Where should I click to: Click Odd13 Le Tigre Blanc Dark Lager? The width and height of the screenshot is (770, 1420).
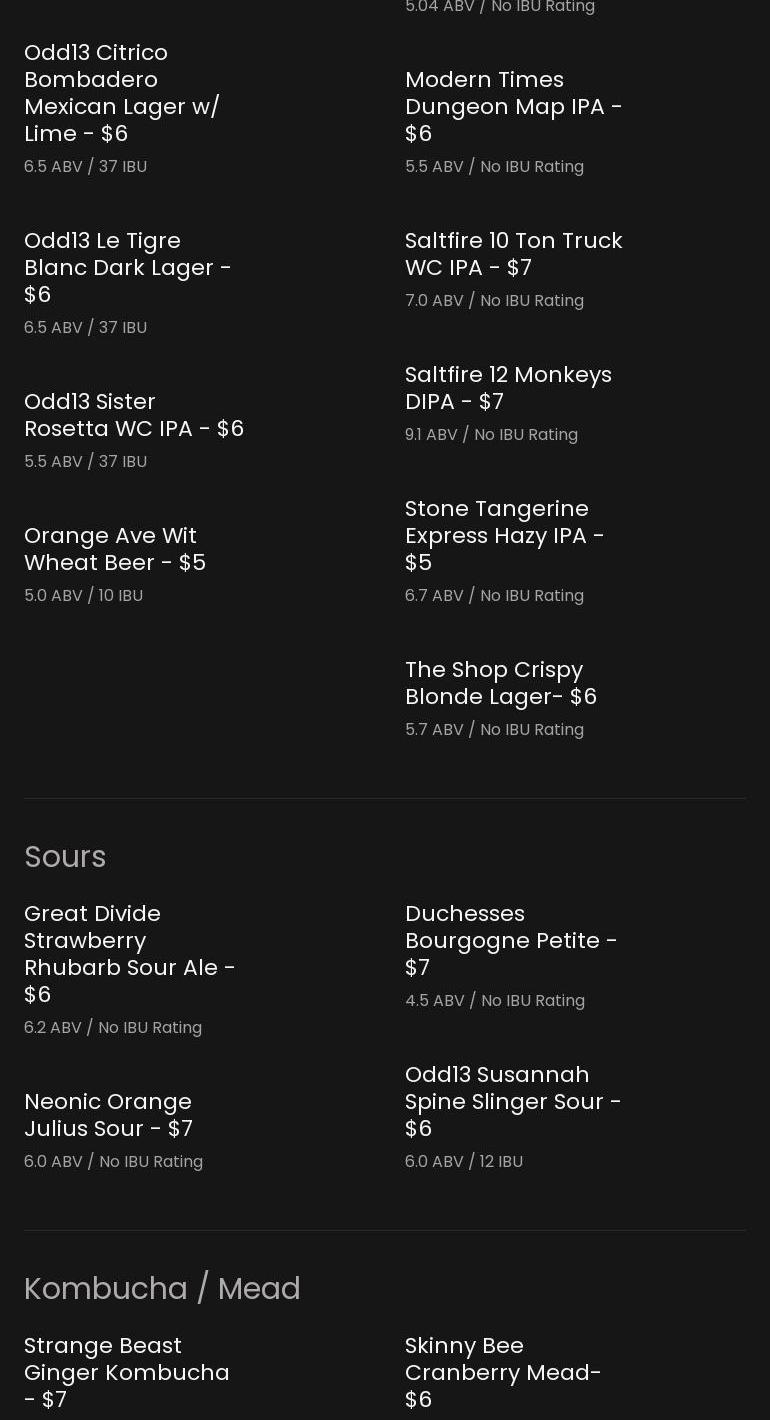point(127,267)
